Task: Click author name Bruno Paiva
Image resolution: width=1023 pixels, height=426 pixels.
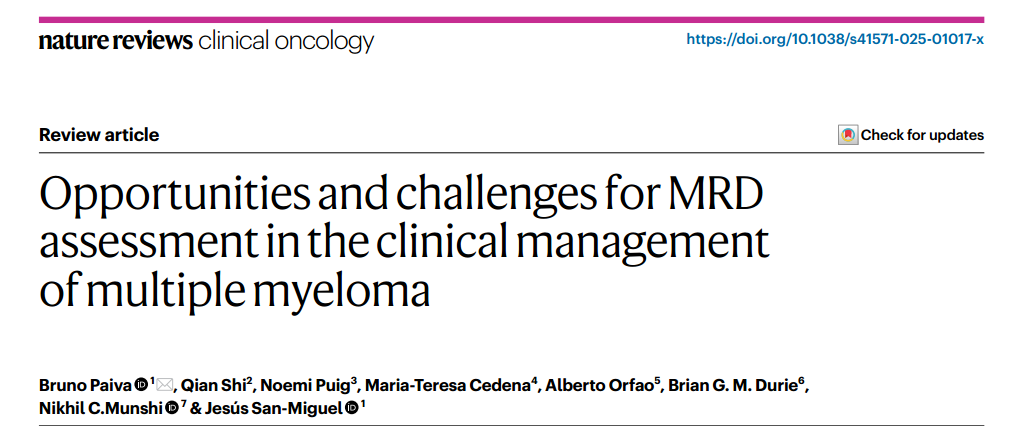Action: coord(86,386)
